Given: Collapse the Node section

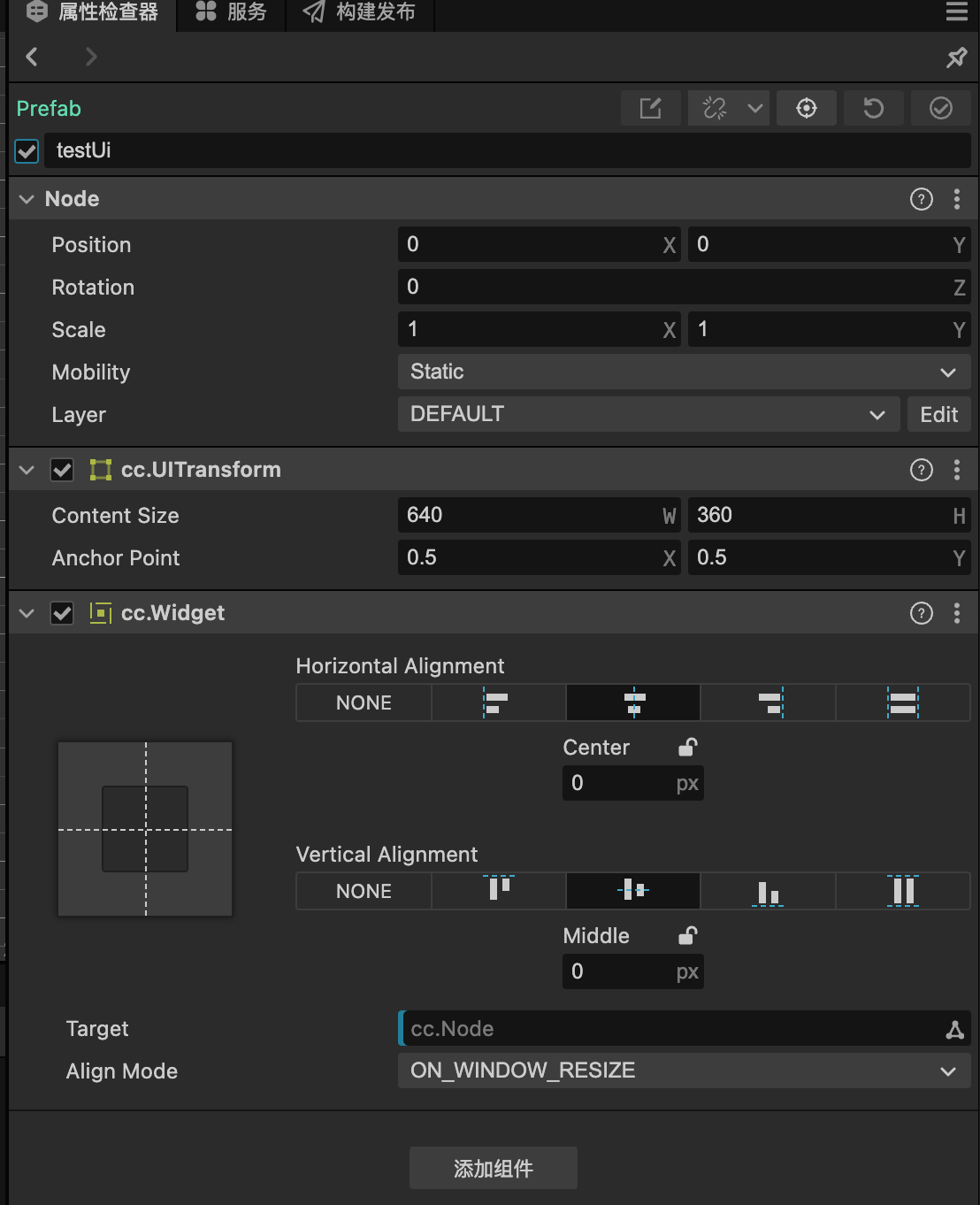Looking at the screenshot, I should click(x=27, y=199).
